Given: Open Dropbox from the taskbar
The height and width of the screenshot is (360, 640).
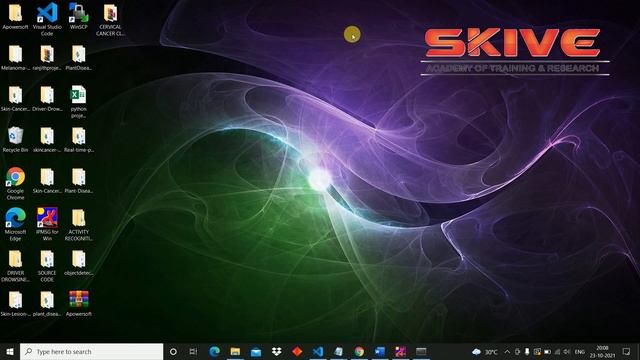Looking at the screenshot, I should (x=277, y=351).
